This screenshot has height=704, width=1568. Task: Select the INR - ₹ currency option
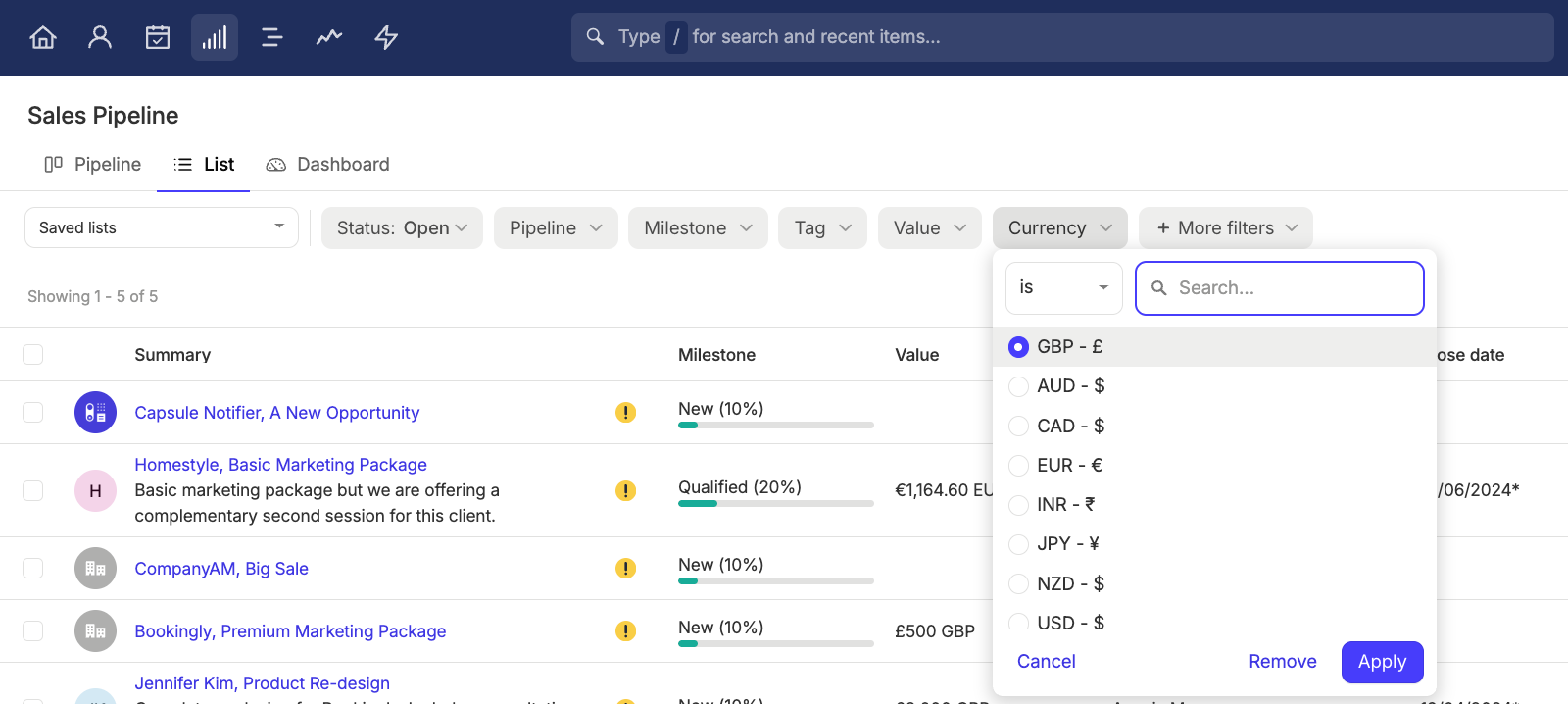1214,504
